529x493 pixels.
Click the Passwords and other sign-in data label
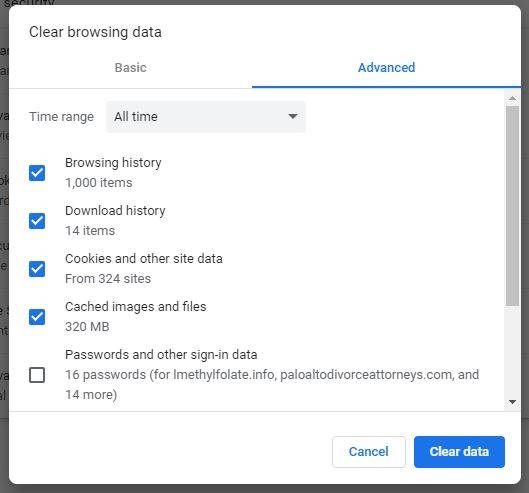click(161, 355)
